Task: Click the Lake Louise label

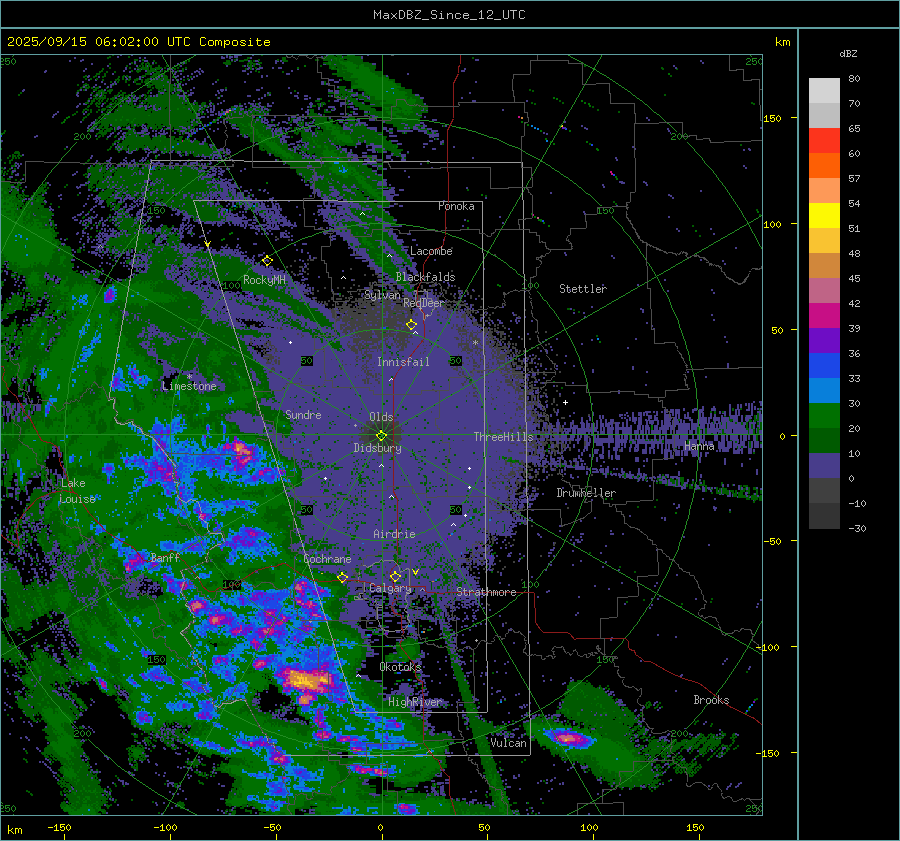Action: click(77, 491)
